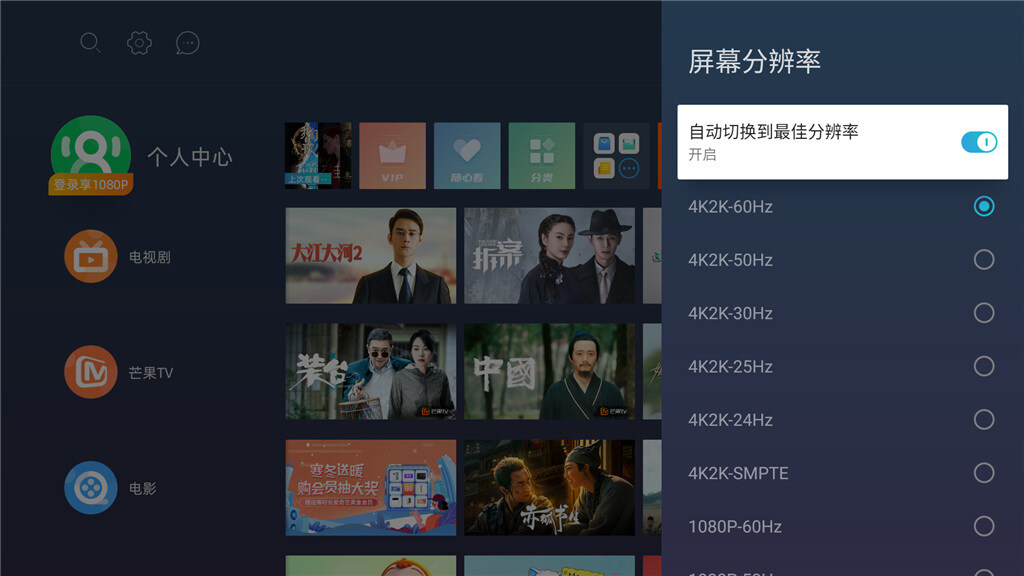Open the 分类 category tile
The image size is (1024, 576).
click(541, 155)
